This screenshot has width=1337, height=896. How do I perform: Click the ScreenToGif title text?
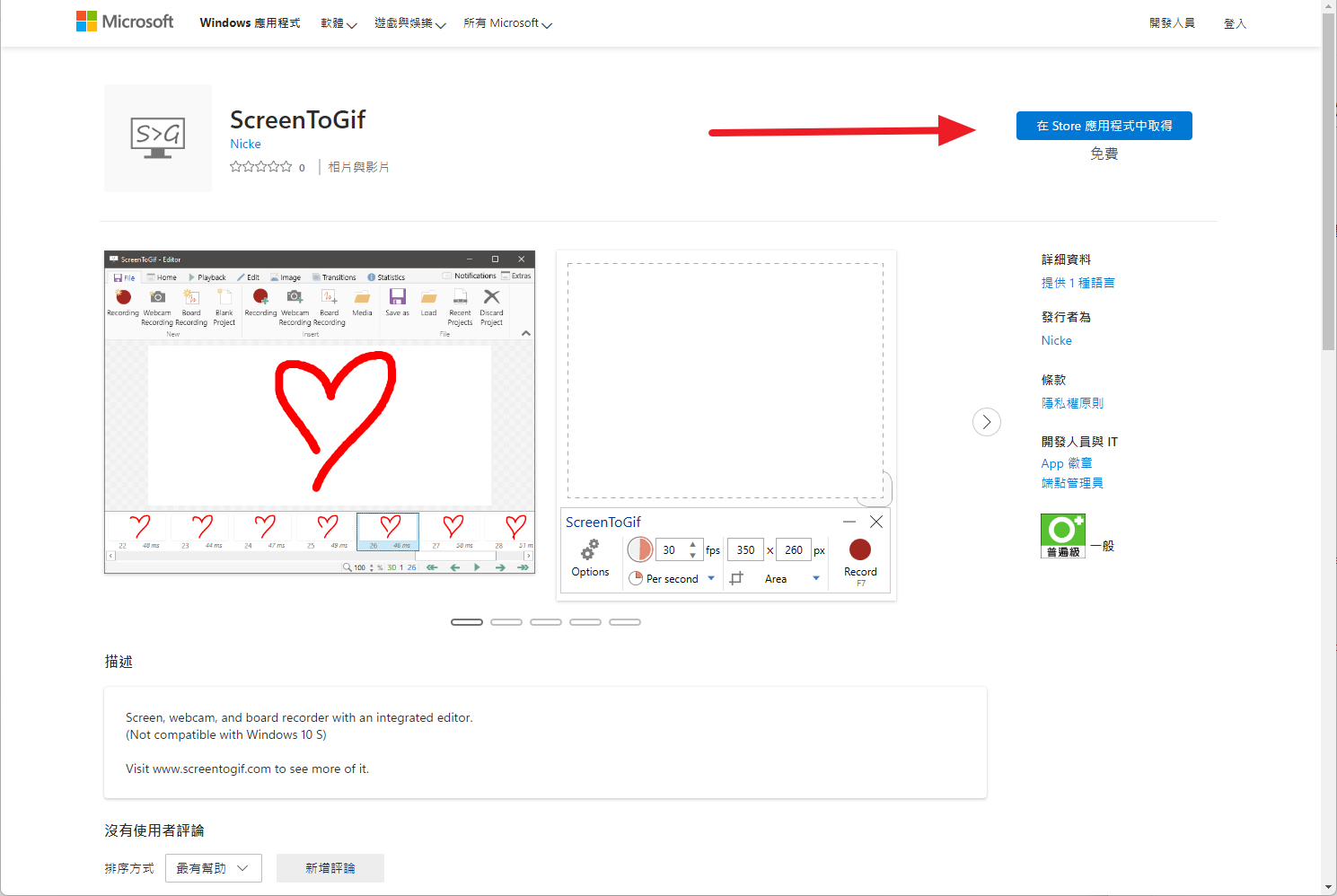(297, 119)
